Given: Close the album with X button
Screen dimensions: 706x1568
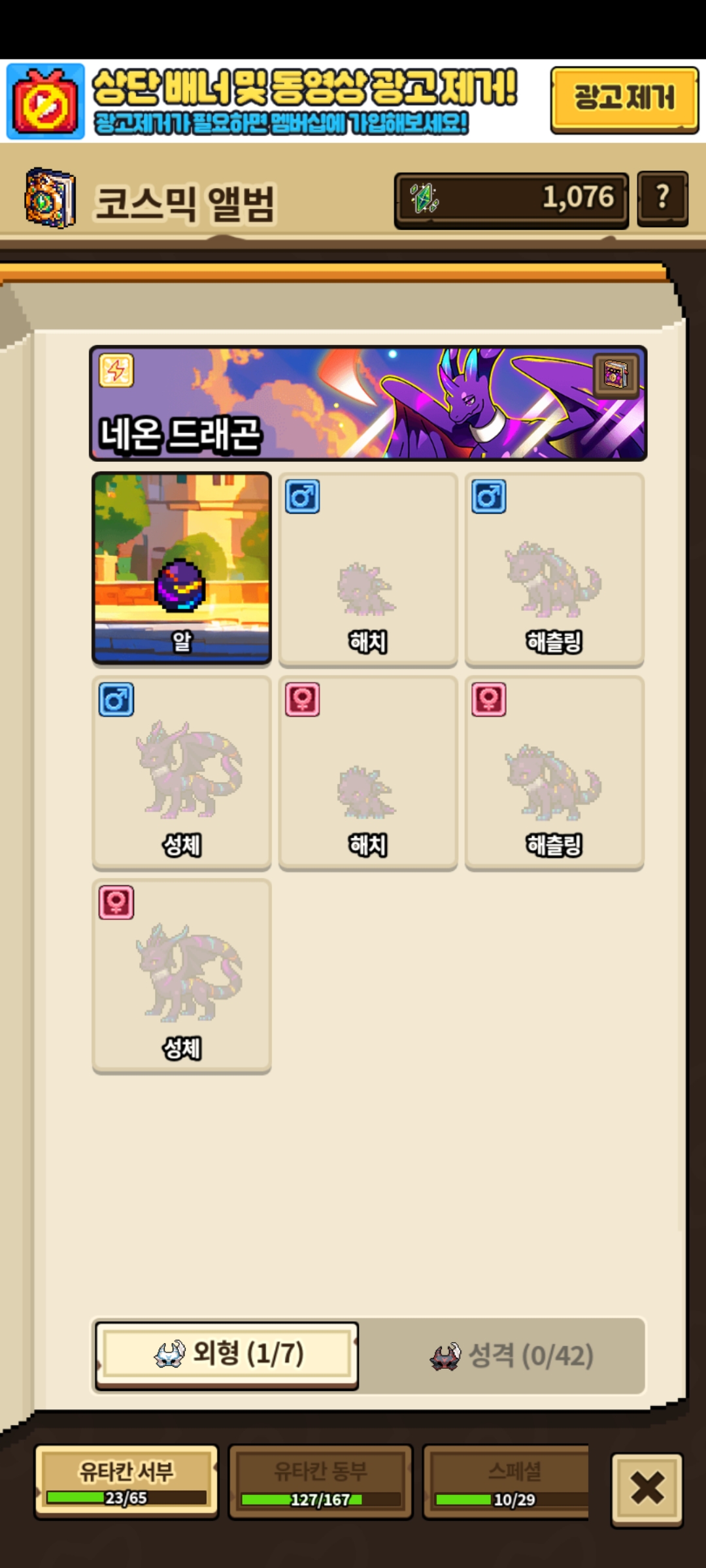Looking at the screenshot, I should (x=647, y=1489).
